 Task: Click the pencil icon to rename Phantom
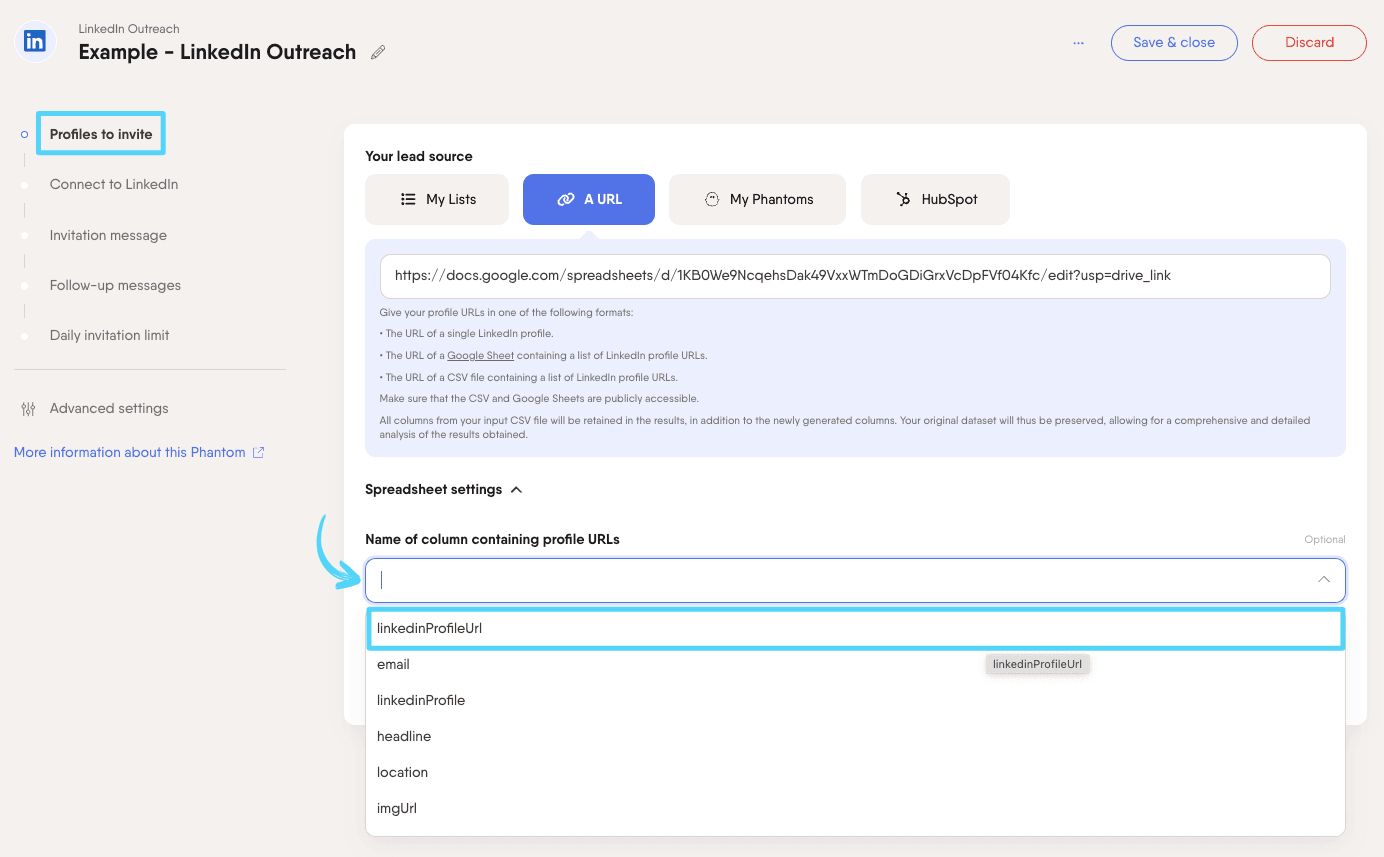378,53
